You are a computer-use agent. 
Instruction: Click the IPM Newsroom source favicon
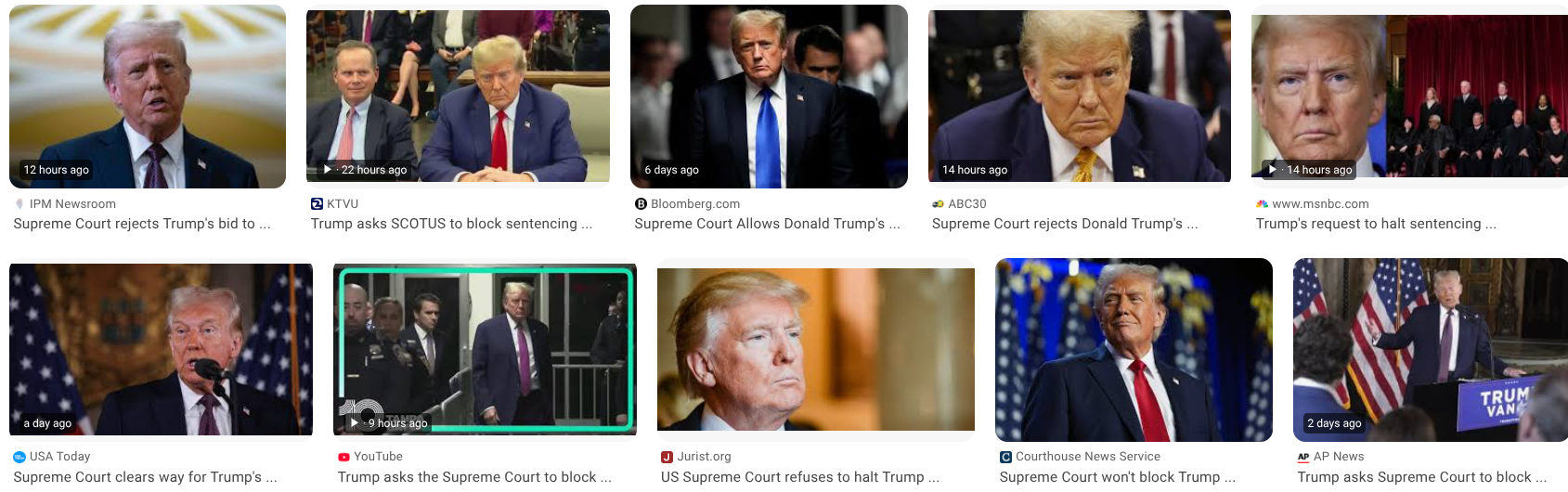click(19, 203)
